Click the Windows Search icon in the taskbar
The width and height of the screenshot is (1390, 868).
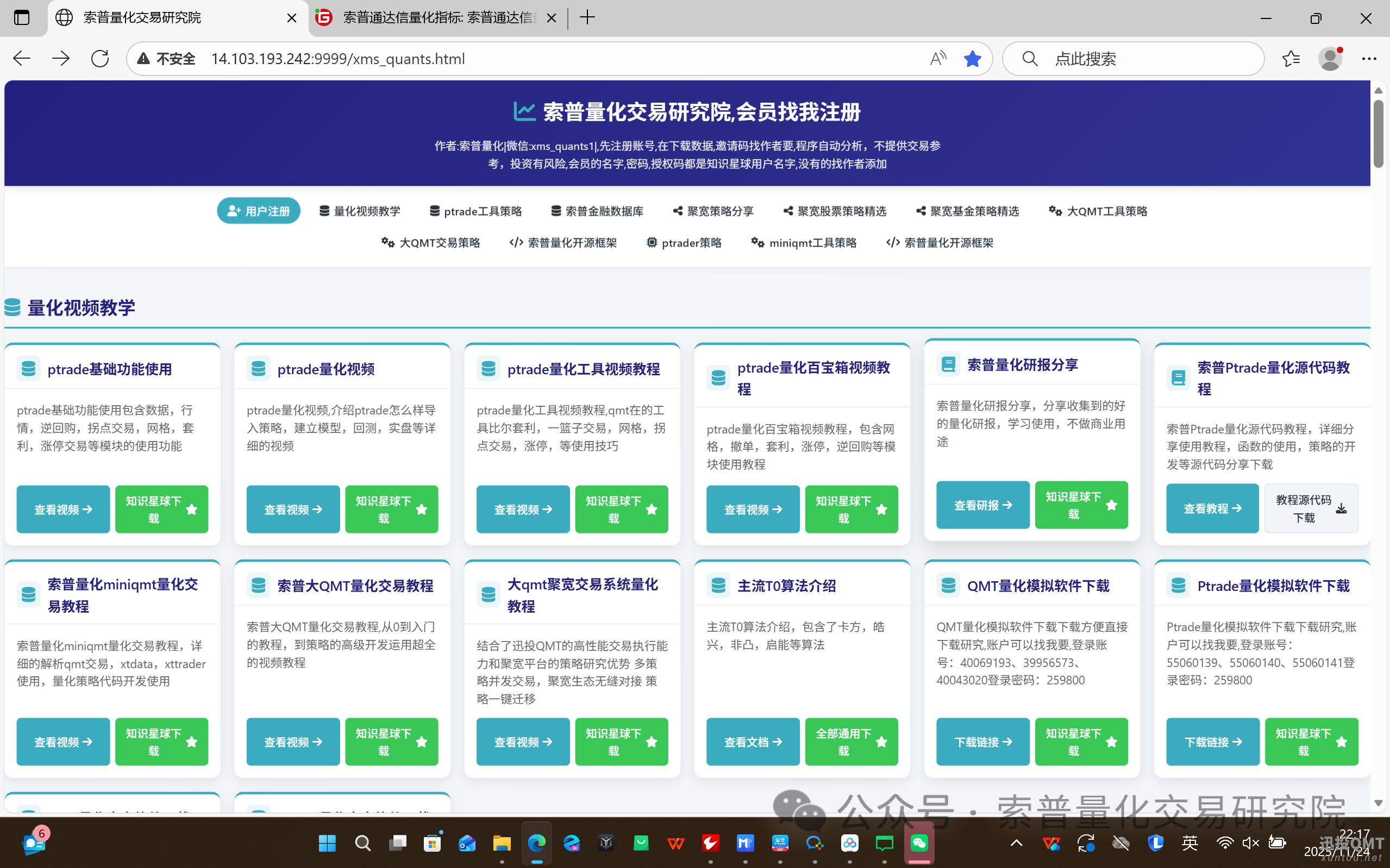click(362, 842)
